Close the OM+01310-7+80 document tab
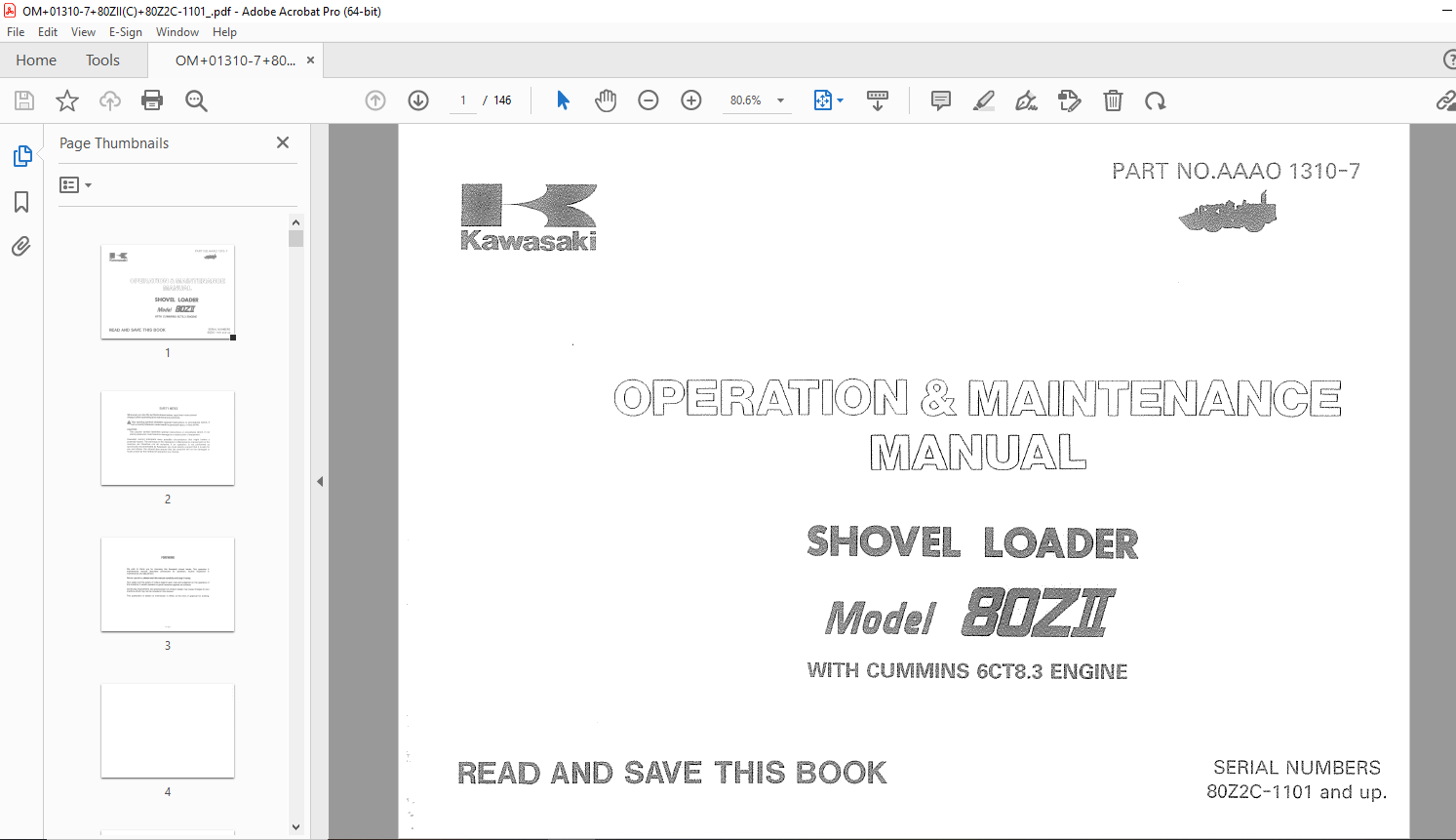1456x840 pixels. click(x=311, y=60)
